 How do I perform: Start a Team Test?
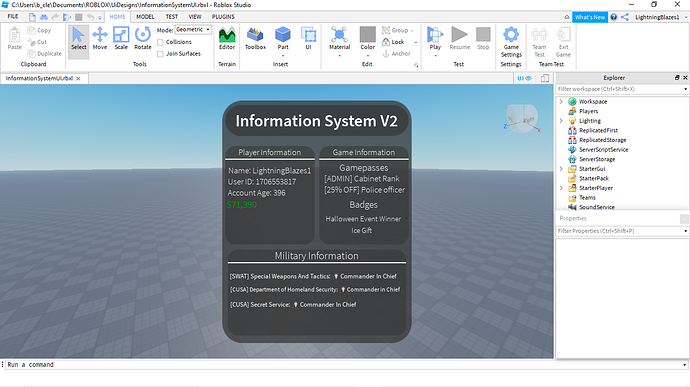click(539, 41)
